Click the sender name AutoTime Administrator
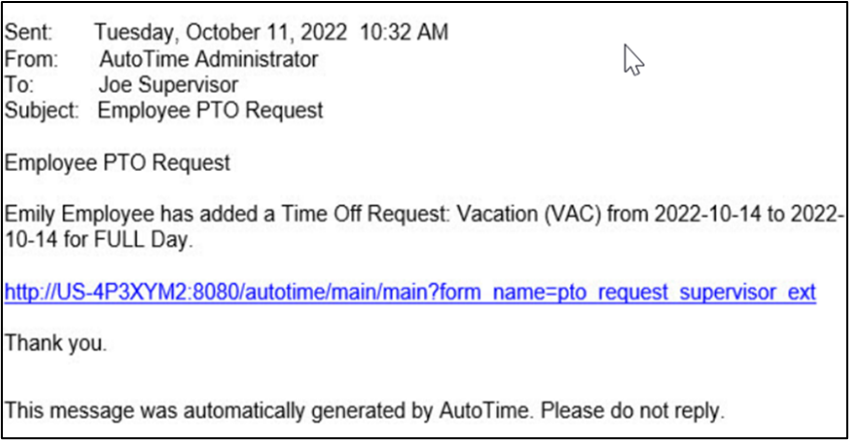Viewport: 849px width, 440px height. 208,59
